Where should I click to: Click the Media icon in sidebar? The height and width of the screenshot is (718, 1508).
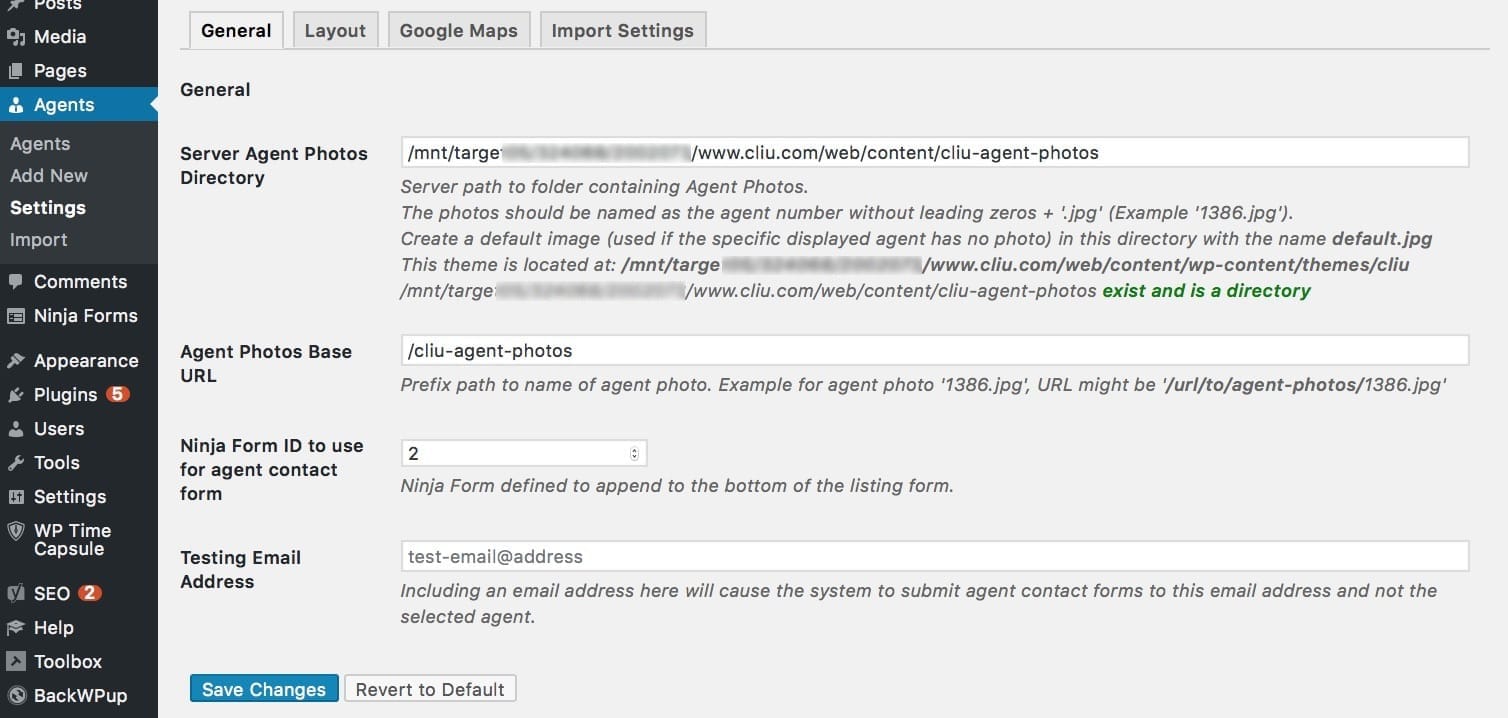(x=16, y=37)
